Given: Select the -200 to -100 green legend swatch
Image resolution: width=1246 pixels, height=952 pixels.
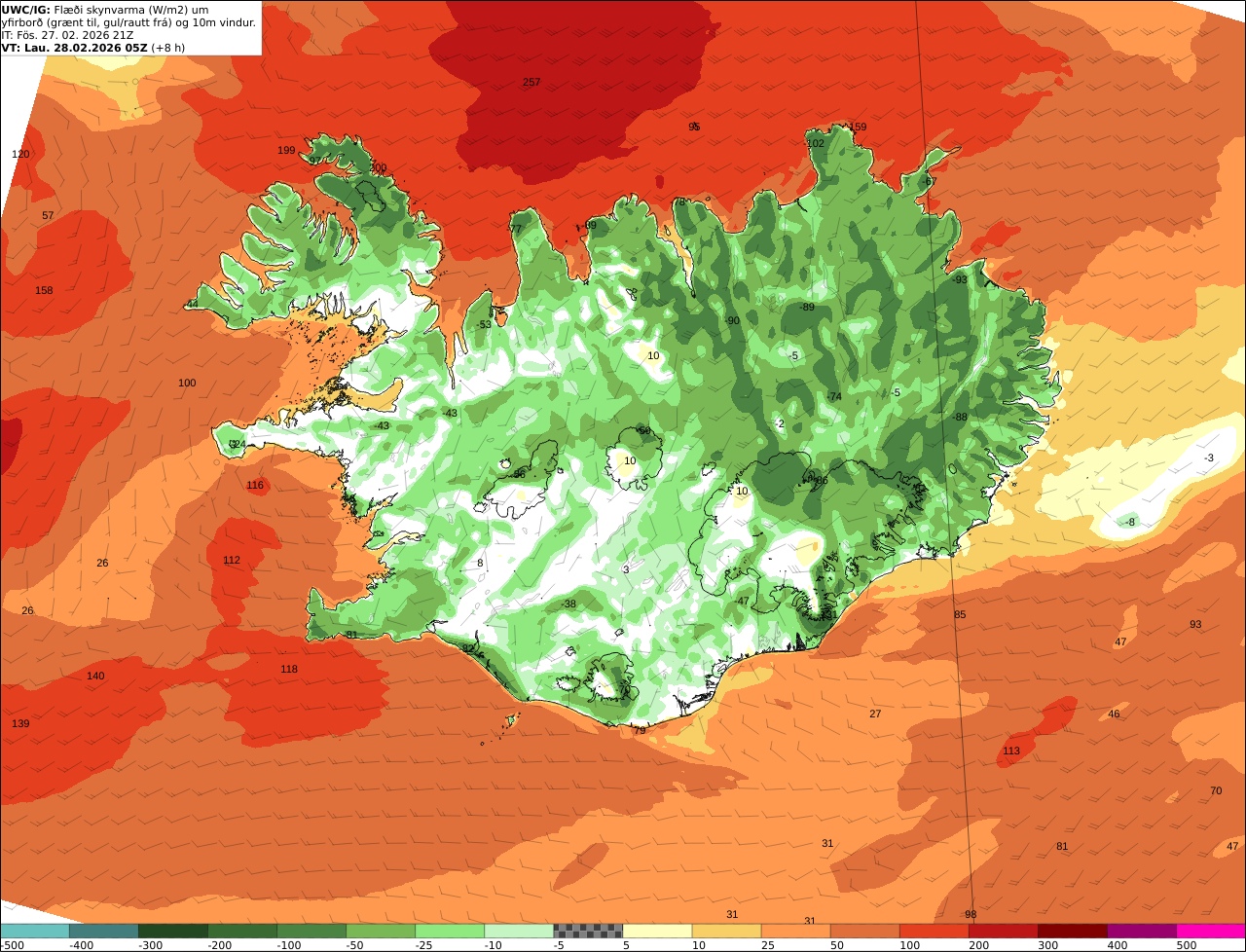Looking at the screenshot, I should (242, 931).
